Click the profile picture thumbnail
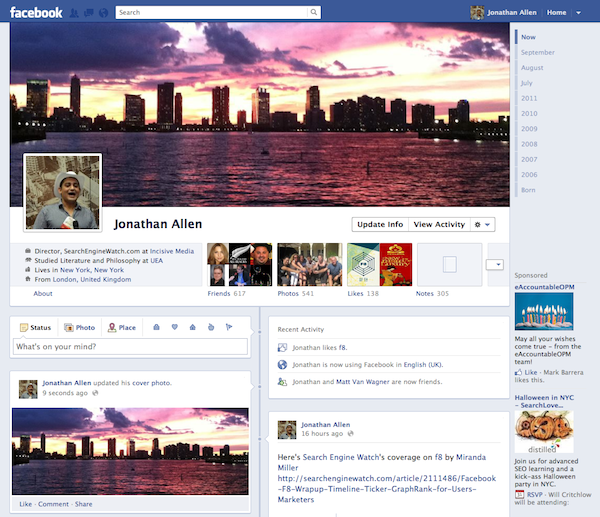 (x=63, y=192)
